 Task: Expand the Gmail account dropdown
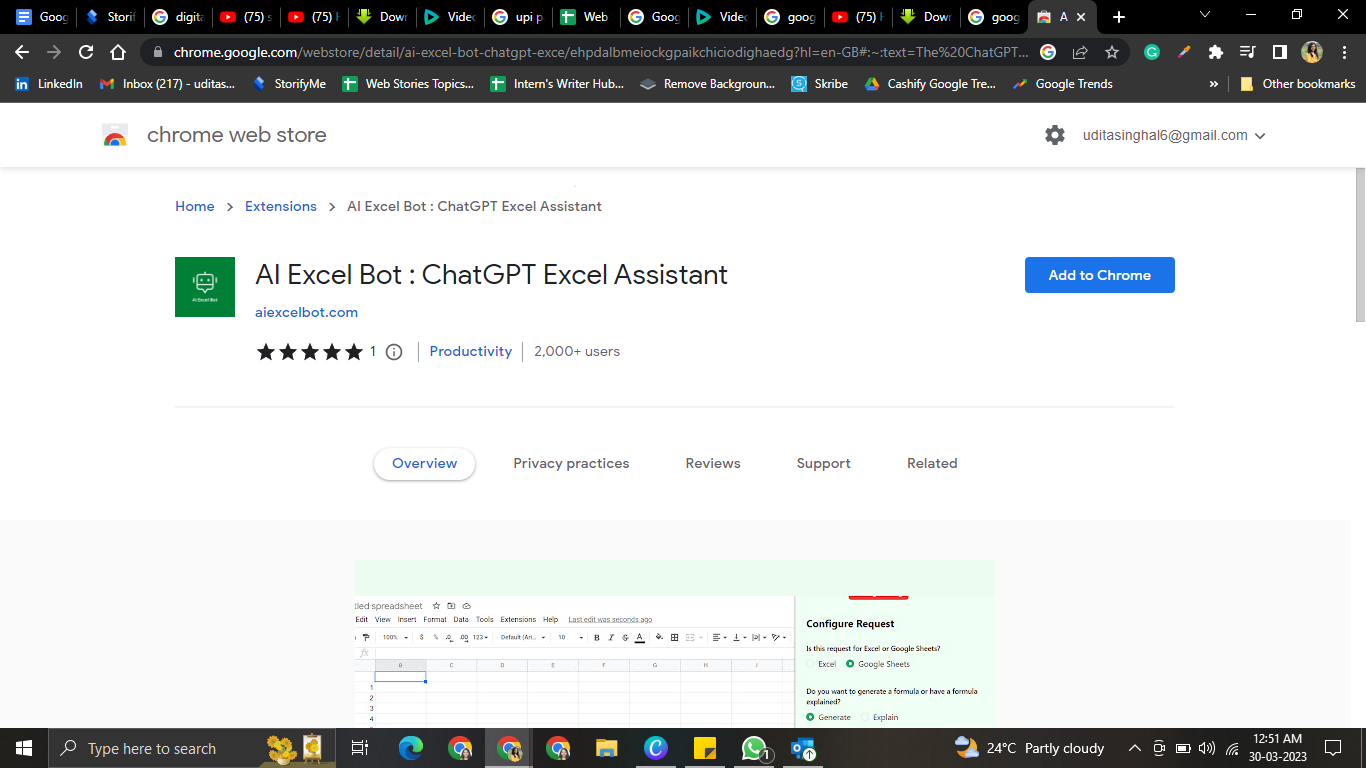pyautogui.click(x=1260, y=134)
